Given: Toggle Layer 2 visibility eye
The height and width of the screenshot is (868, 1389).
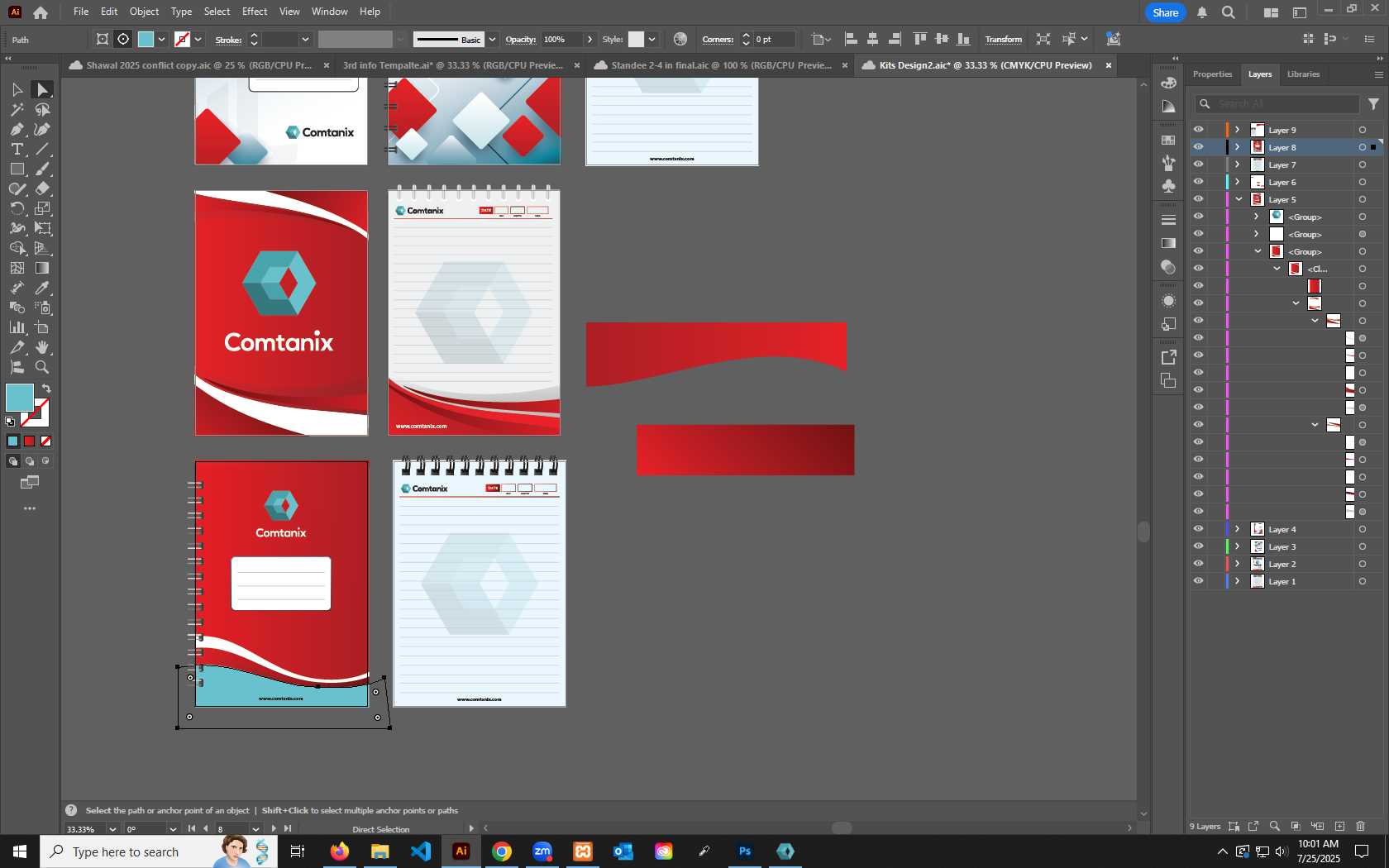Looking at the screenshot, I should point(1198,564).
